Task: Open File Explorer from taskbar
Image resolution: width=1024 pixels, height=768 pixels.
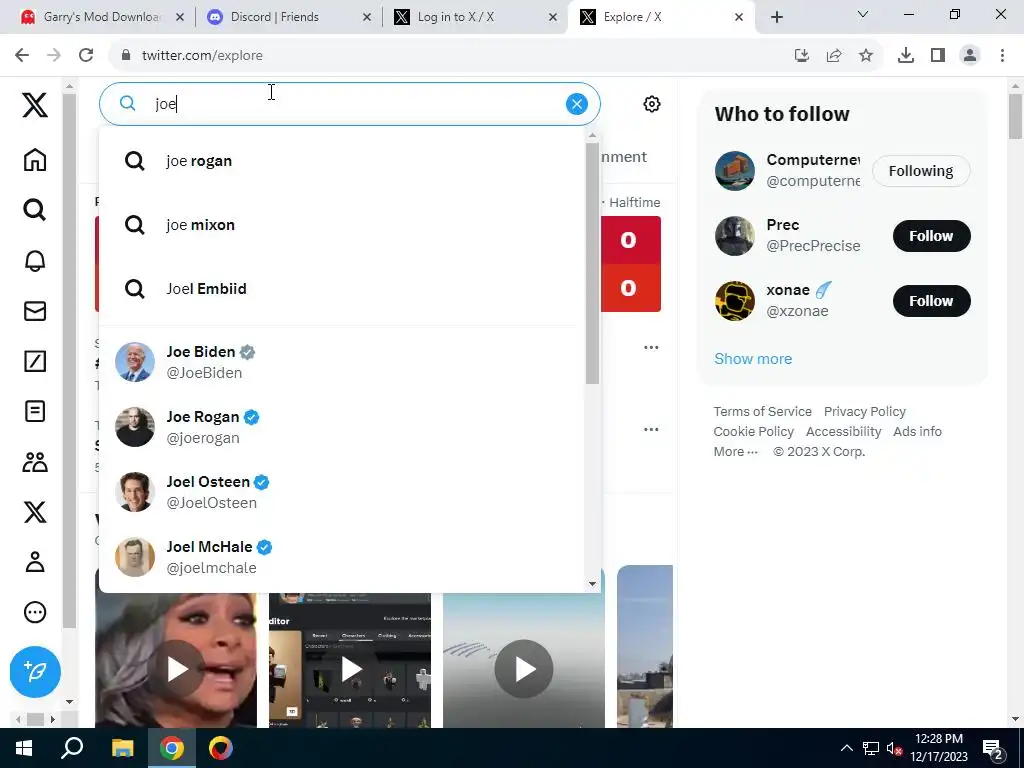Action: [x=122, y=748]
